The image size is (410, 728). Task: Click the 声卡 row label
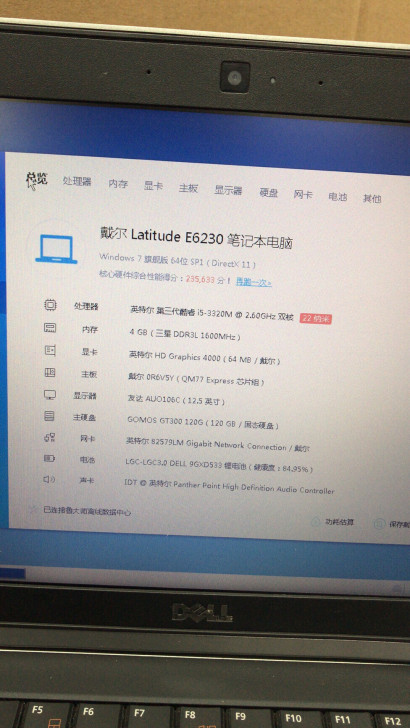coord(86,481)
